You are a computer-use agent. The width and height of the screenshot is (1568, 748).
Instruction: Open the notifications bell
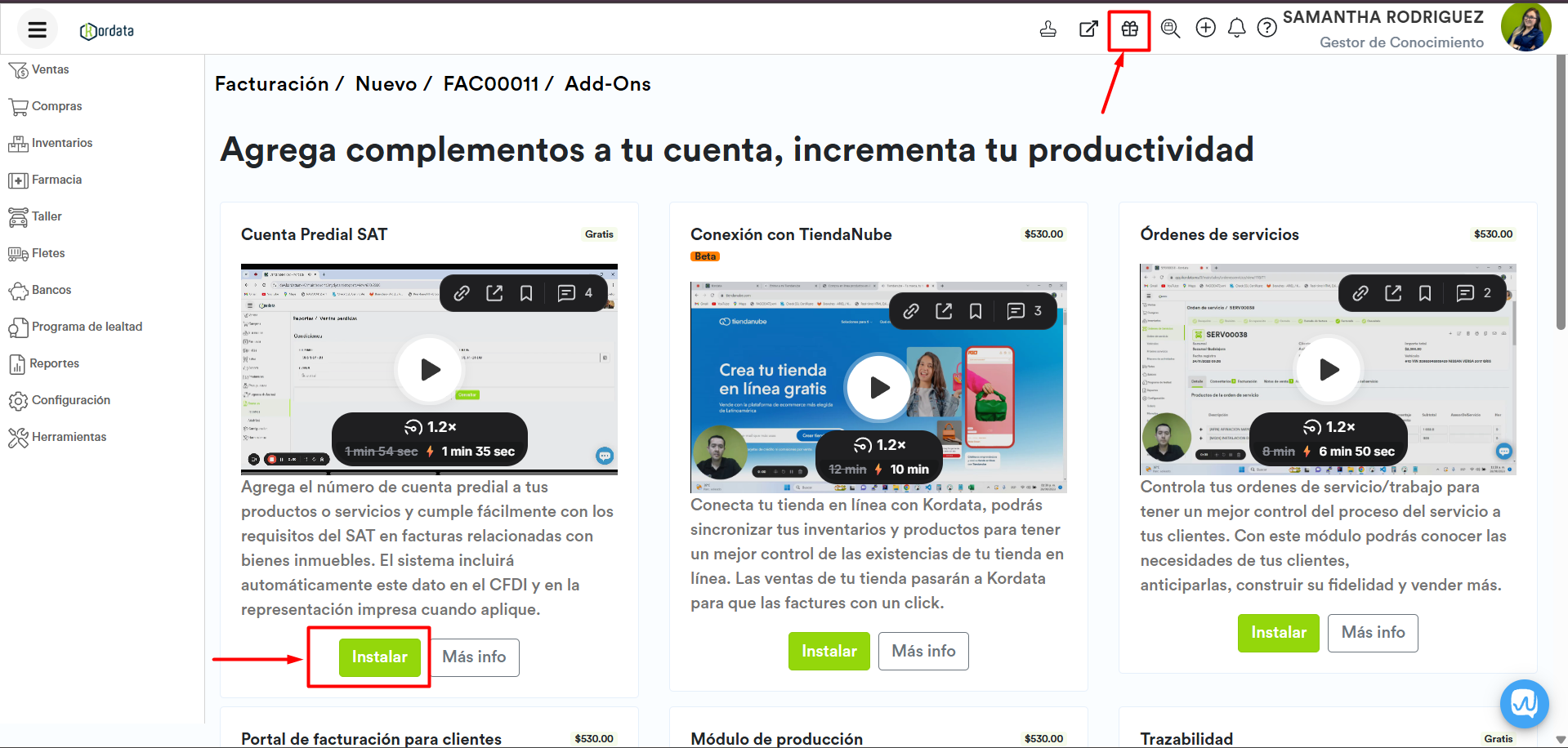click(x=1236, y=29)
